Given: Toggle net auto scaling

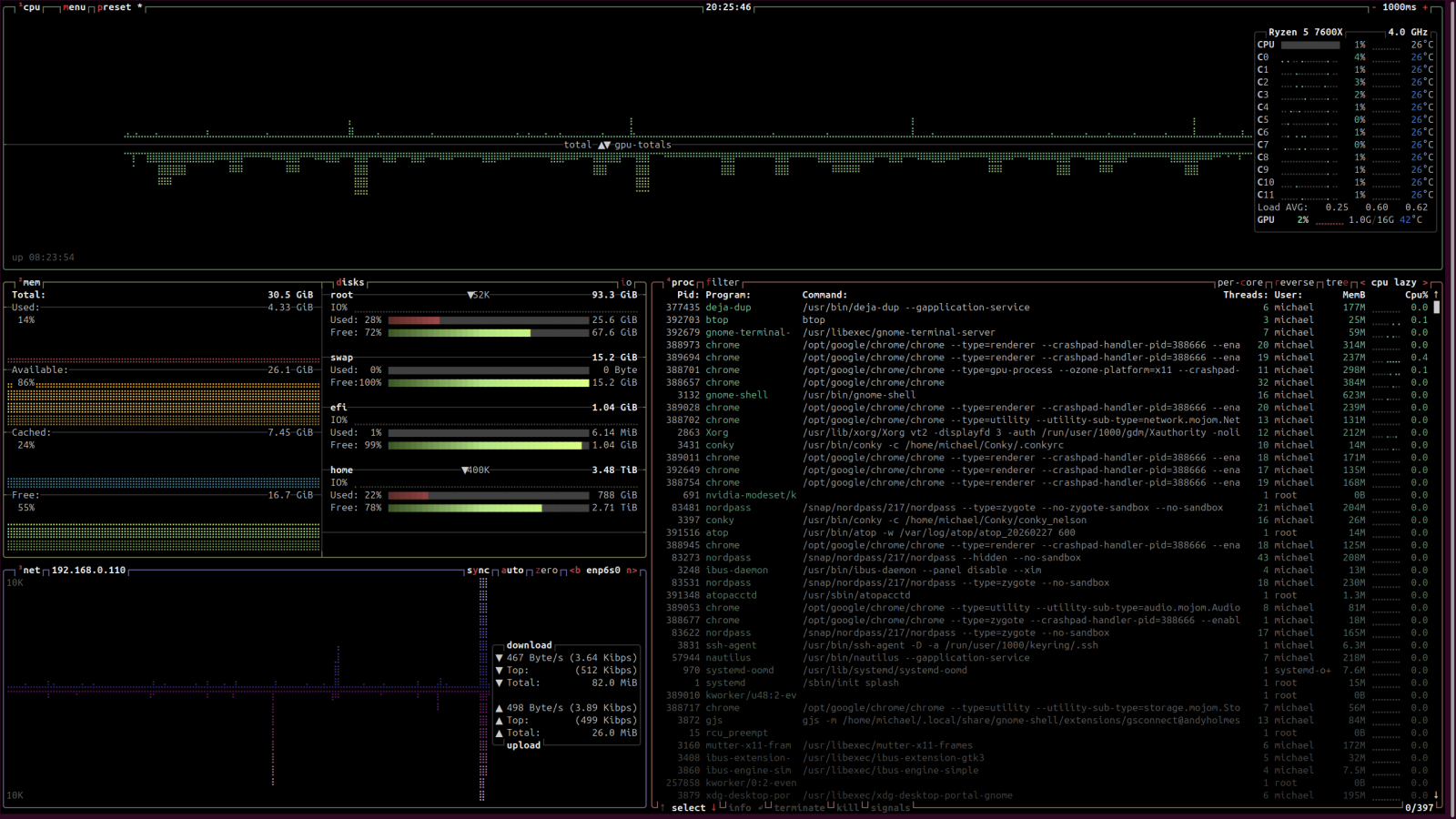Looking at the screenshot, I should (512, 571).
